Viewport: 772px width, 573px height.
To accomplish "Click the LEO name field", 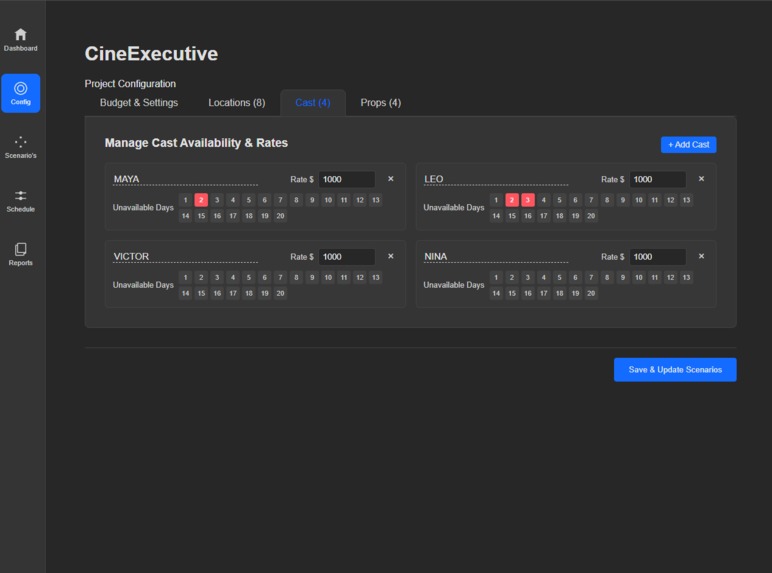I will (496, 179).
